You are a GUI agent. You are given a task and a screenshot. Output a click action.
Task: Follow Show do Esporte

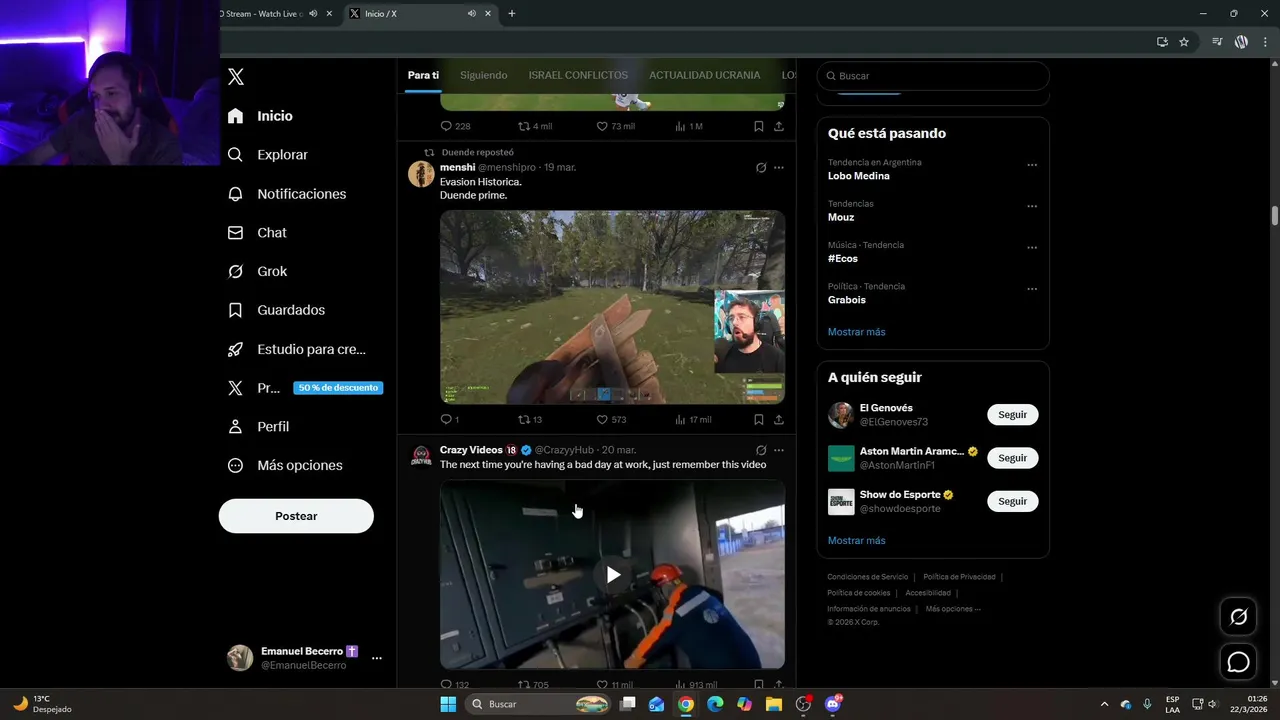[x=1012, y=501]
